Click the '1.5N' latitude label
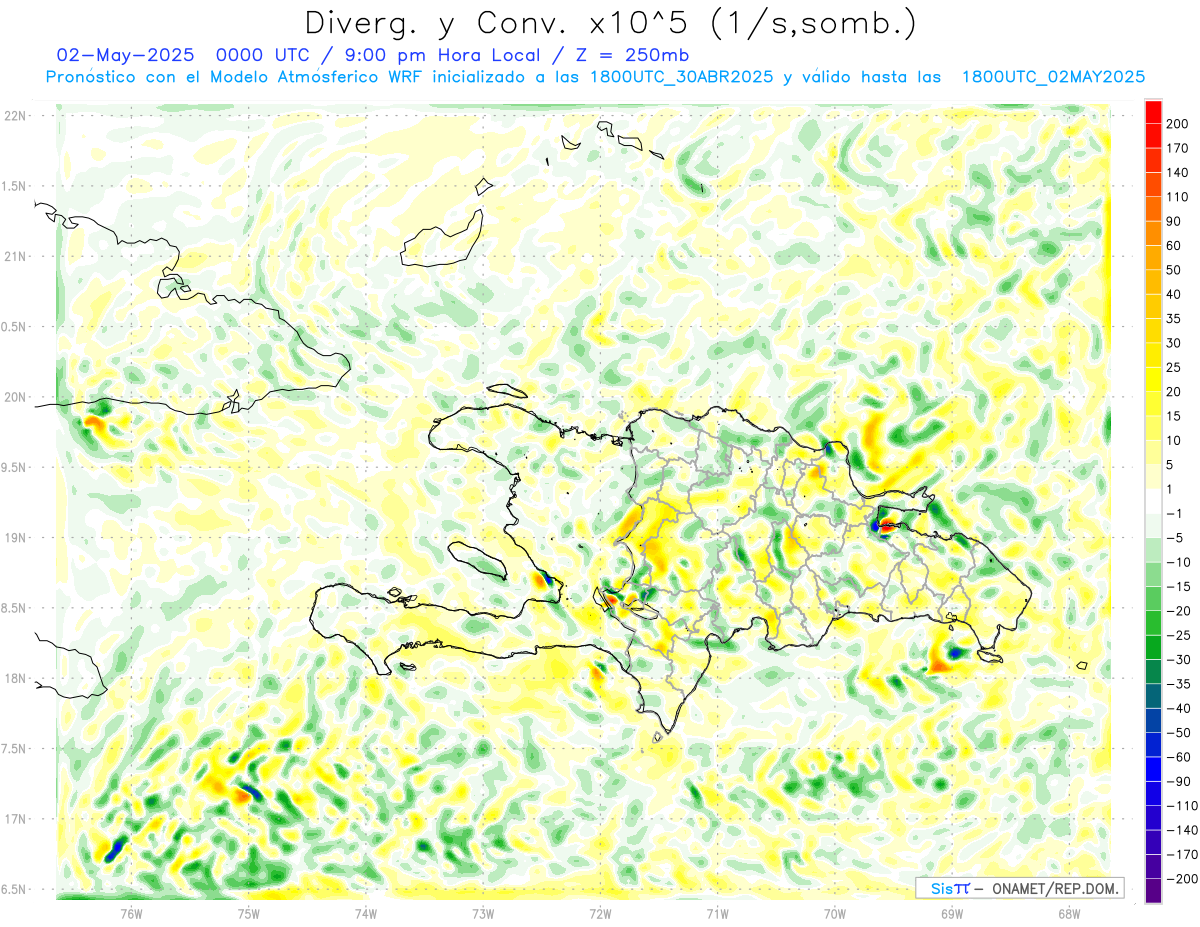The width and height of the screenshot is (1200, 927). click(13, 186)
